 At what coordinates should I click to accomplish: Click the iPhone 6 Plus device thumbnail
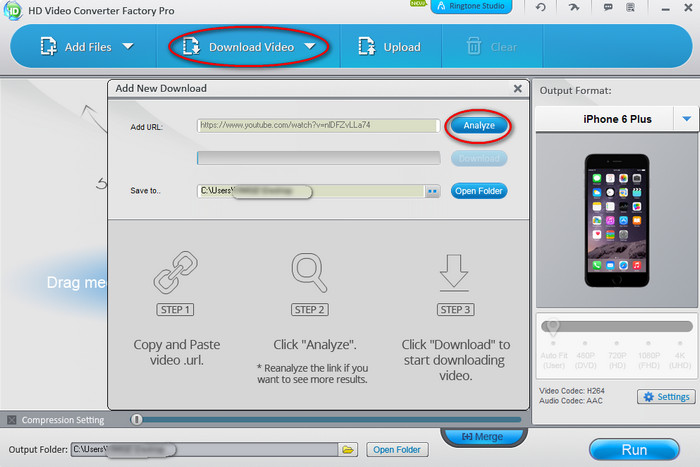617,221
